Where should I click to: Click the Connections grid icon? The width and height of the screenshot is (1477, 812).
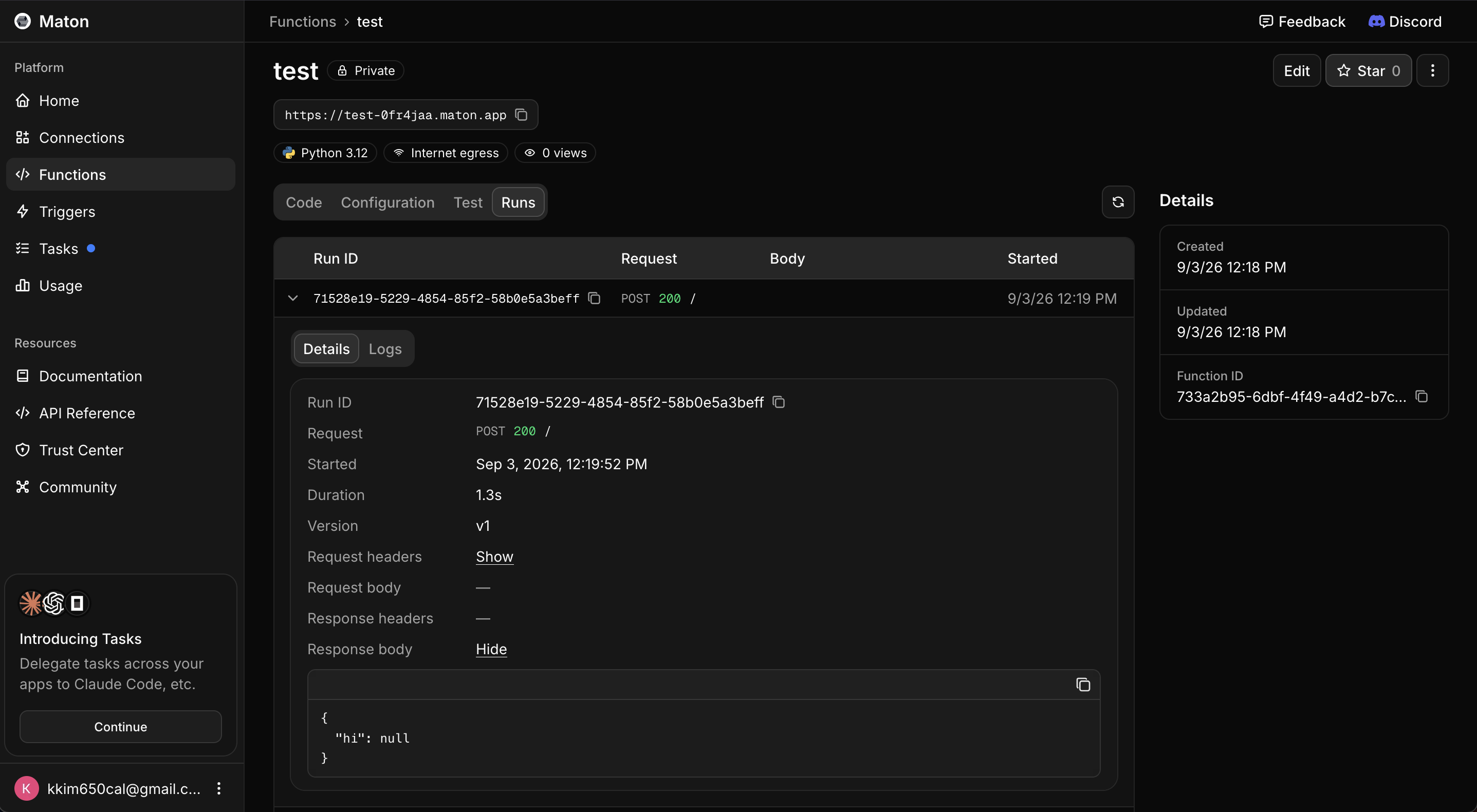click(x=23, y=138)
